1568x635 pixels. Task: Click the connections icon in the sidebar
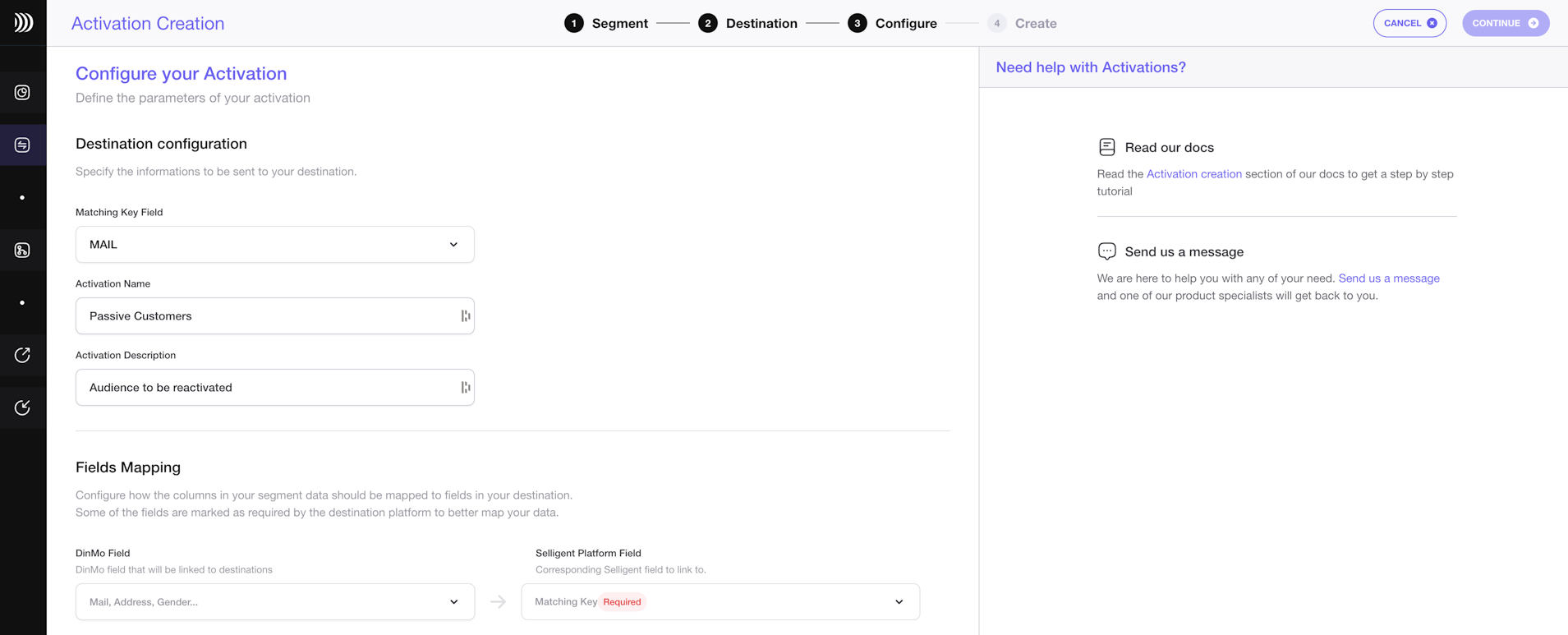click(22, 250)
